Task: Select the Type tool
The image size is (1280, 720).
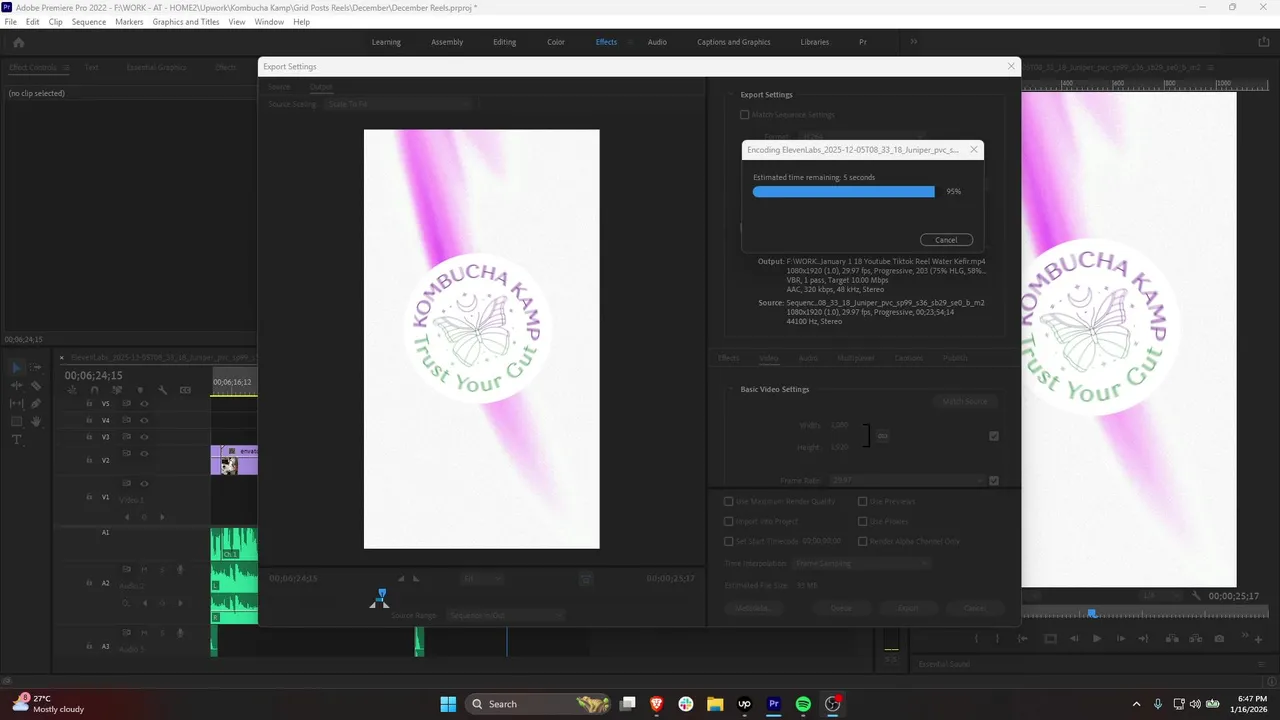Action: coord(16,439)
